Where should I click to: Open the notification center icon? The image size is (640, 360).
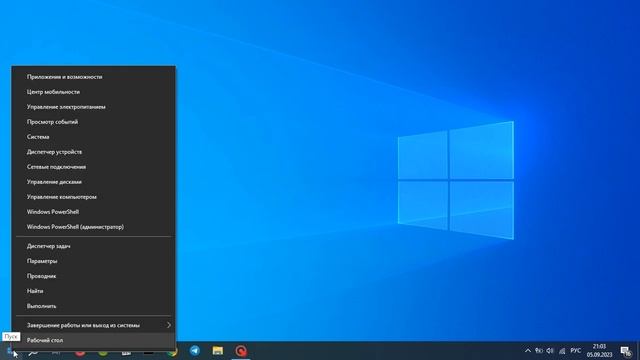pyautogui.click(x=626, y=351)
